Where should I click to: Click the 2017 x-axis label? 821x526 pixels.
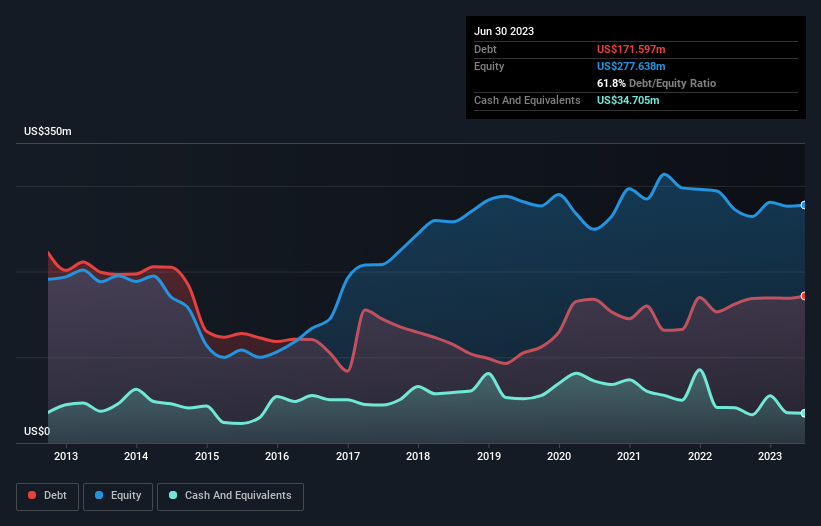pyautogui.click(x=348, y=456)
